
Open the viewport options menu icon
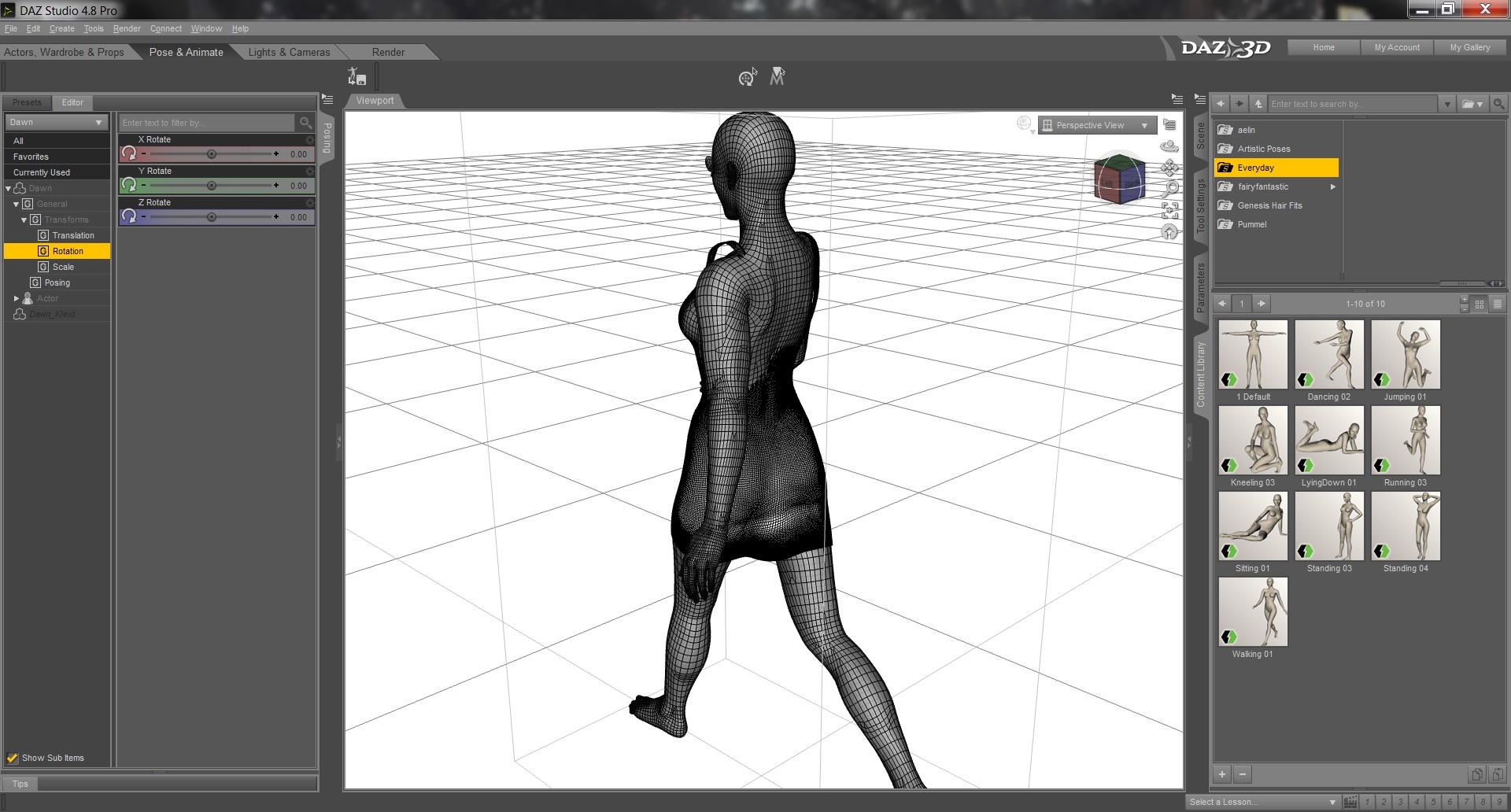tap(1169, 125)
